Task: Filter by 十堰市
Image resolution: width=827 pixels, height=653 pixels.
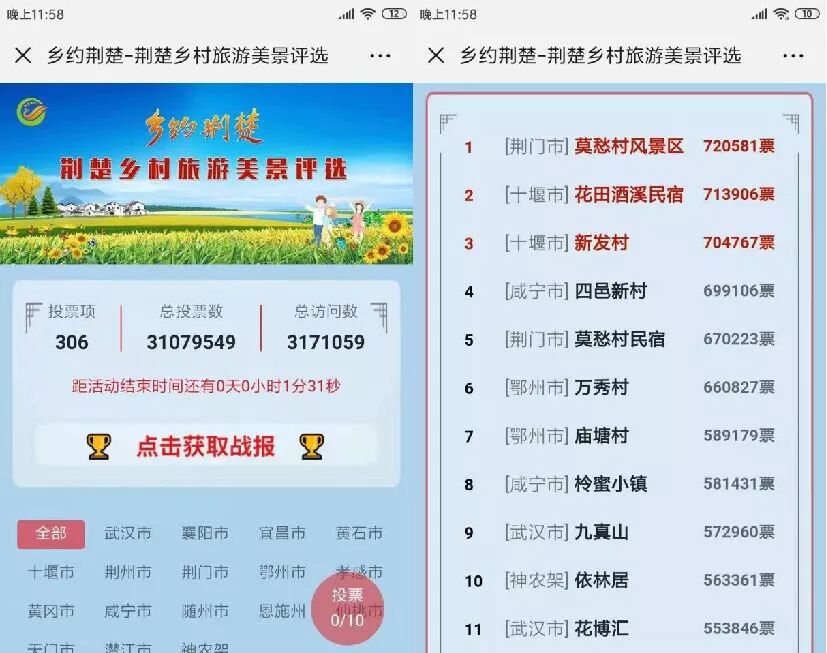Action: (x=51, y=572)
